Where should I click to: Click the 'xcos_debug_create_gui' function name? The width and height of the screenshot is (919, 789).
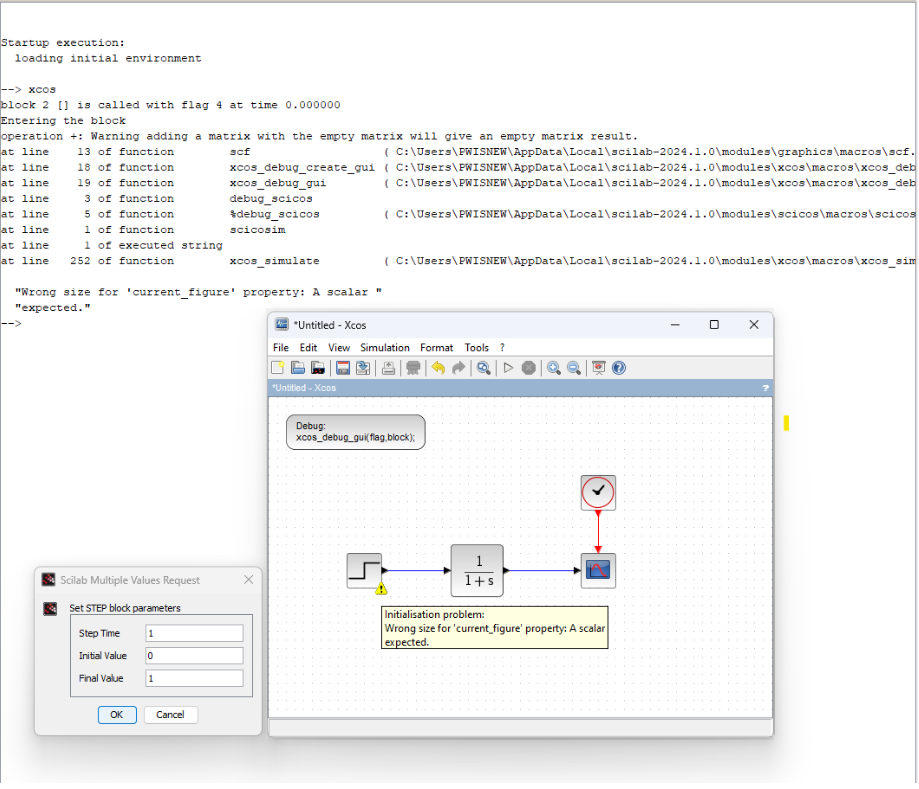pyautogui.click(x=302, y=168)
